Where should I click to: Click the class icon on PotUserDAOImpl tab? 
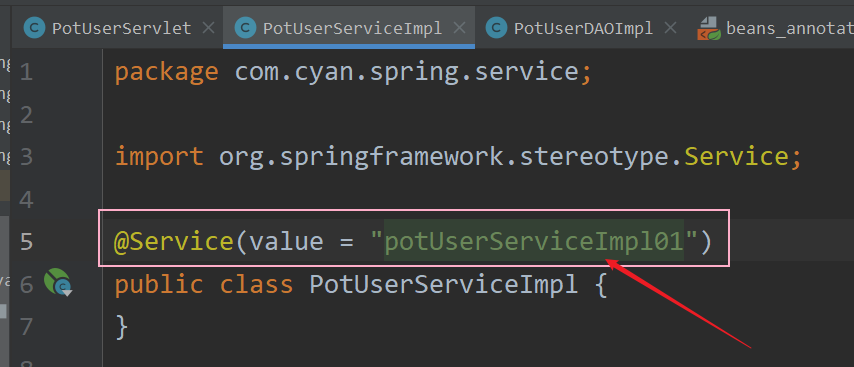pos(496,28)
